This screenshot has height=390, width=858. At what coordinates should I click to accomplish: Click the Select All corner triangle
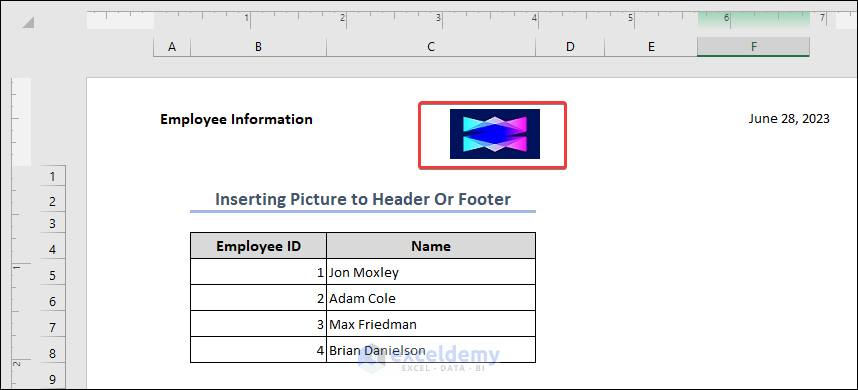coord(28,22)
